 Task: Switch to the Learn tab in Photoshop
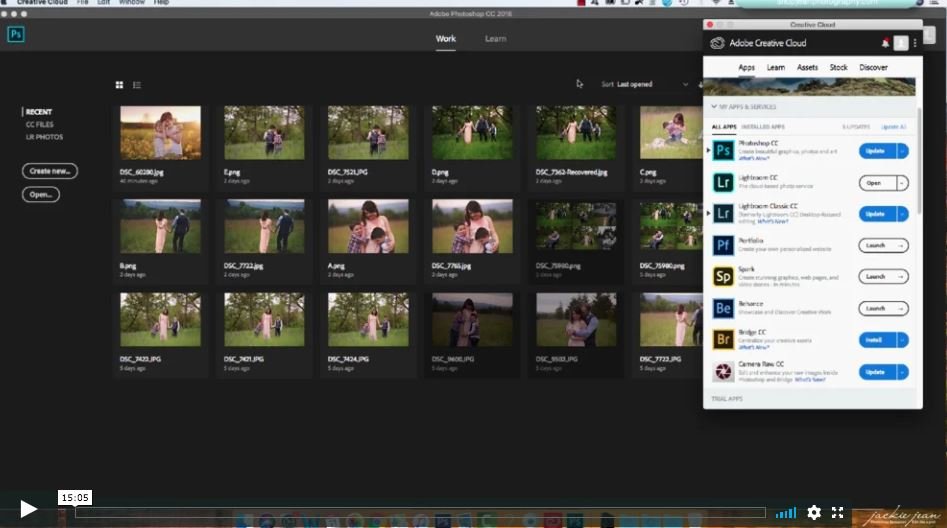click(x=495, y=39)
